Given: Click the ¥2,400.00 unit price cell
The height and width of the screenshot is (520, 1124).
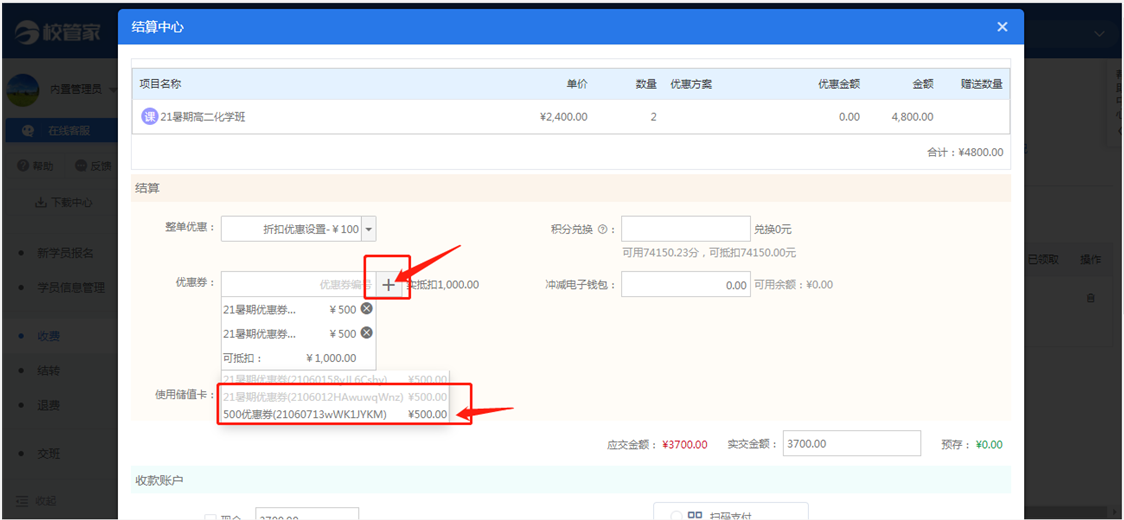Looking at the screenshot, I should (563, 117).
